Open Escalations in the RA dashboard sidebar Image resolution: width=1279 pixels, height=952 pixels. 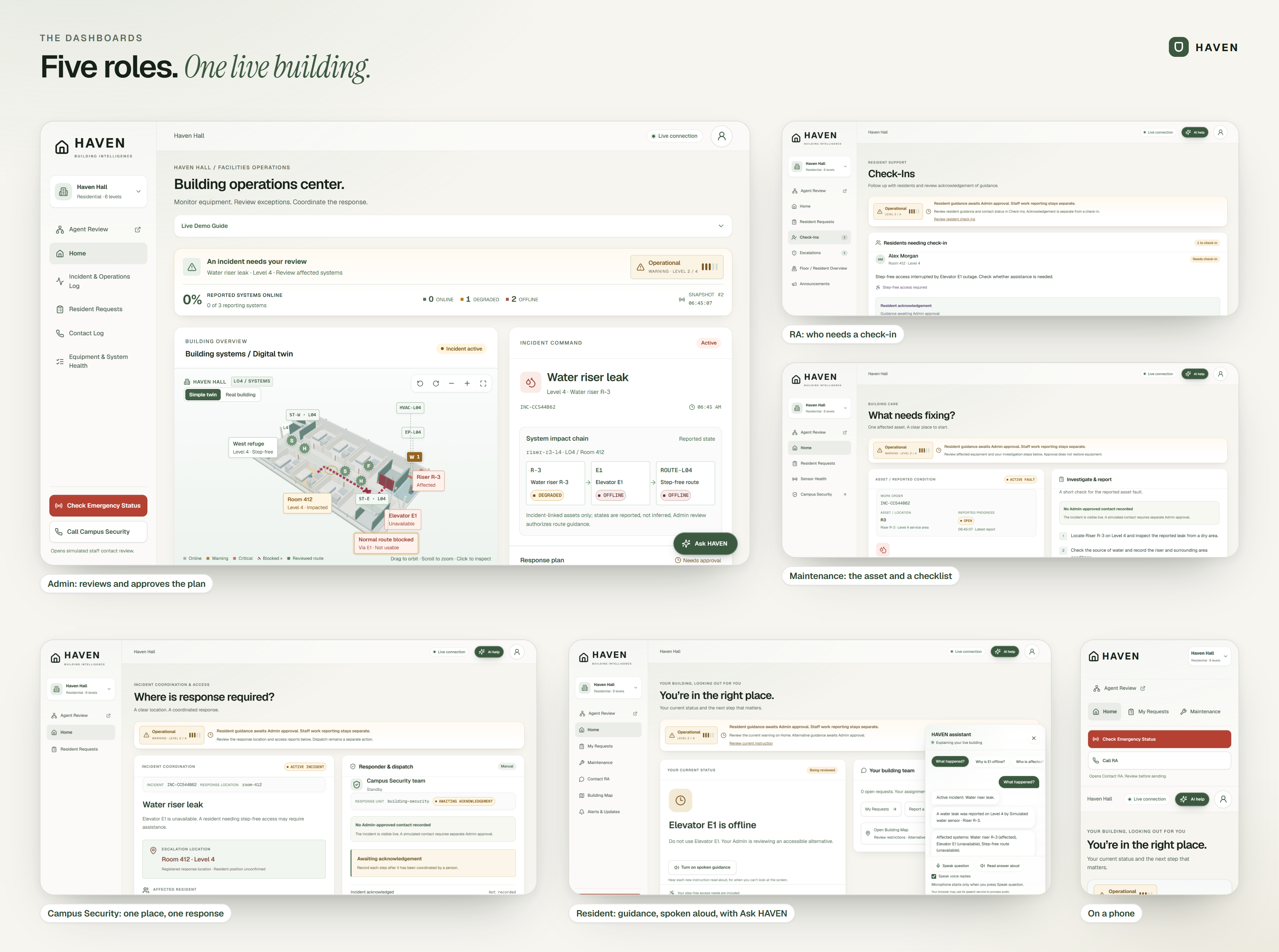click(819, 253)
